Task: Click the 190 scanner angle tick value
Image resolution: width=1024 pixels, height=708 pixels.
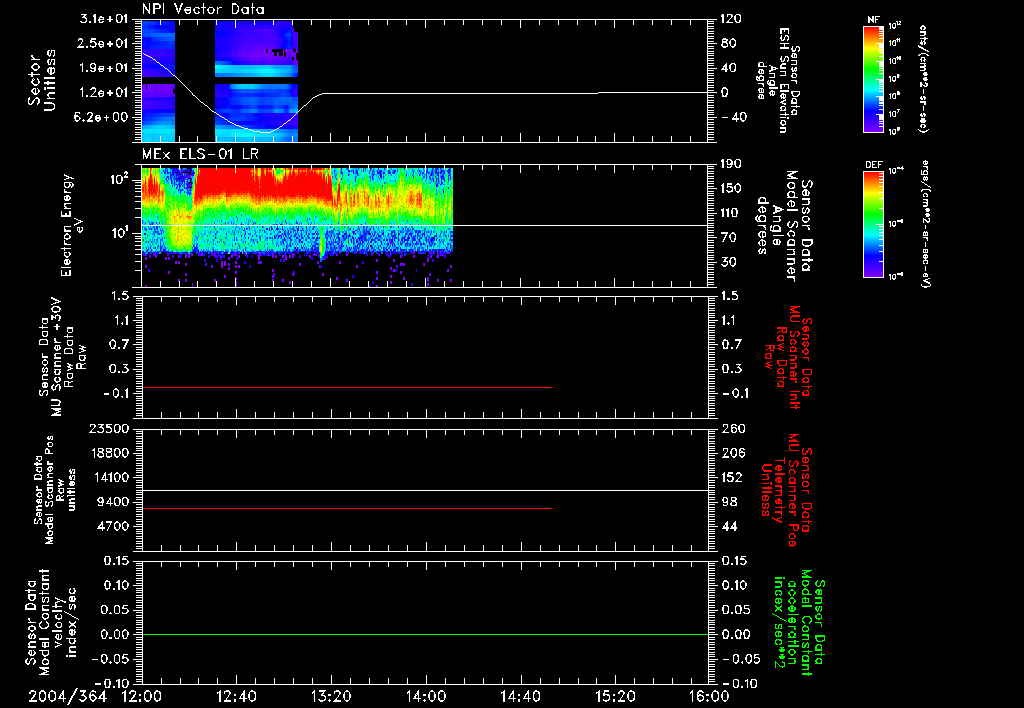Action: [731, 163]
